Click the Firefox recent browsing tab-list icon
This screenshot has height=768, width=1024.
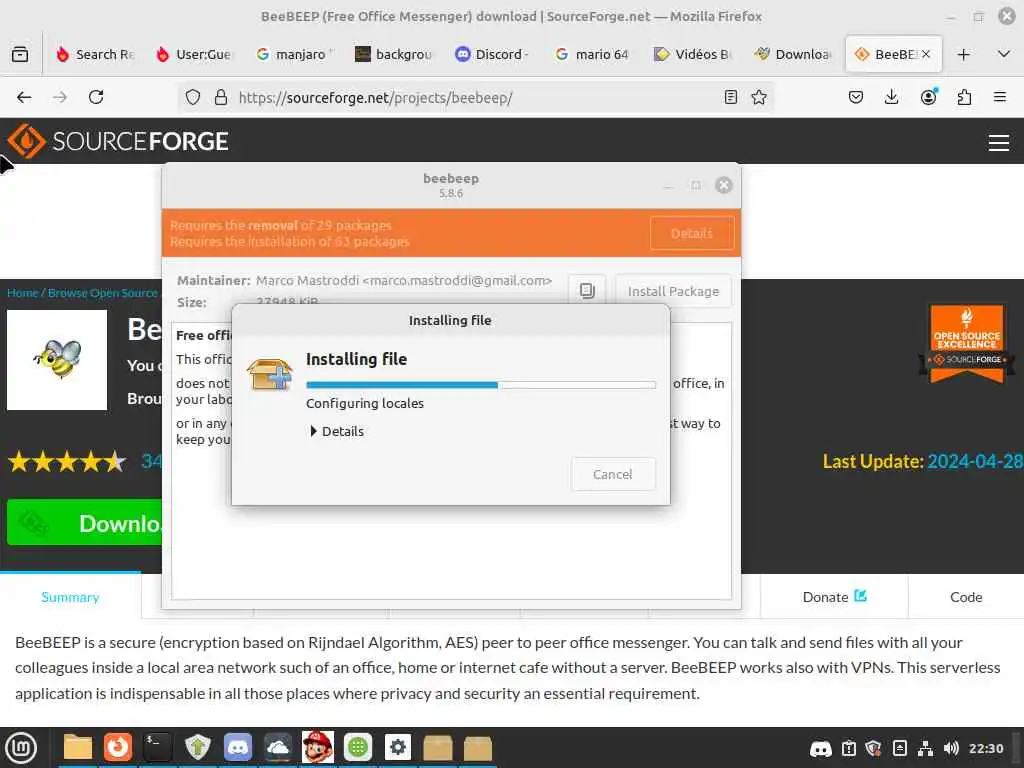(x=20, y=54)
